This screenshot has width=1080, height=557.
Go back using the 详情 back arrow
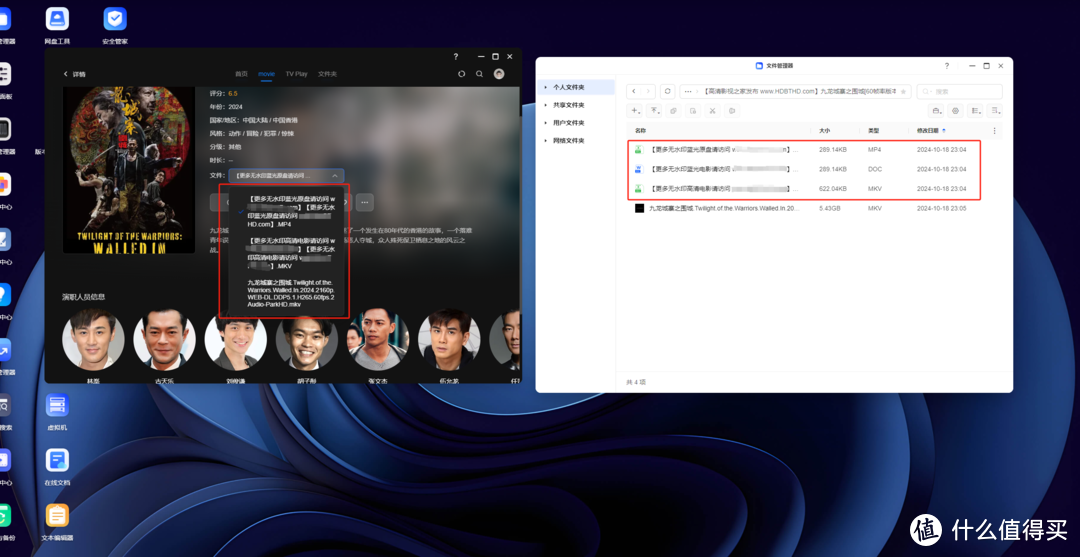coord(66,74)
